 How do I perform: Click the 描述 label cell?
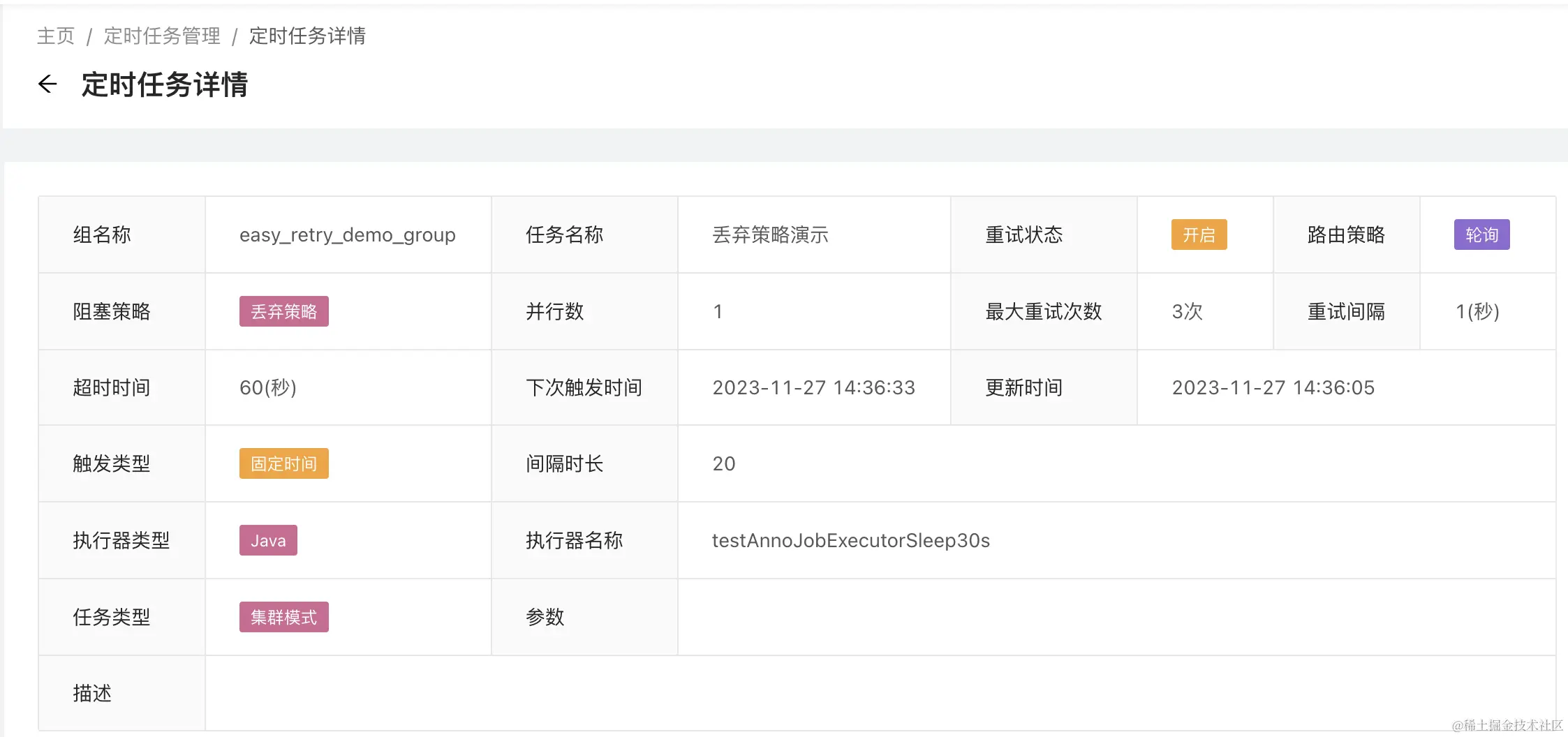121,693
